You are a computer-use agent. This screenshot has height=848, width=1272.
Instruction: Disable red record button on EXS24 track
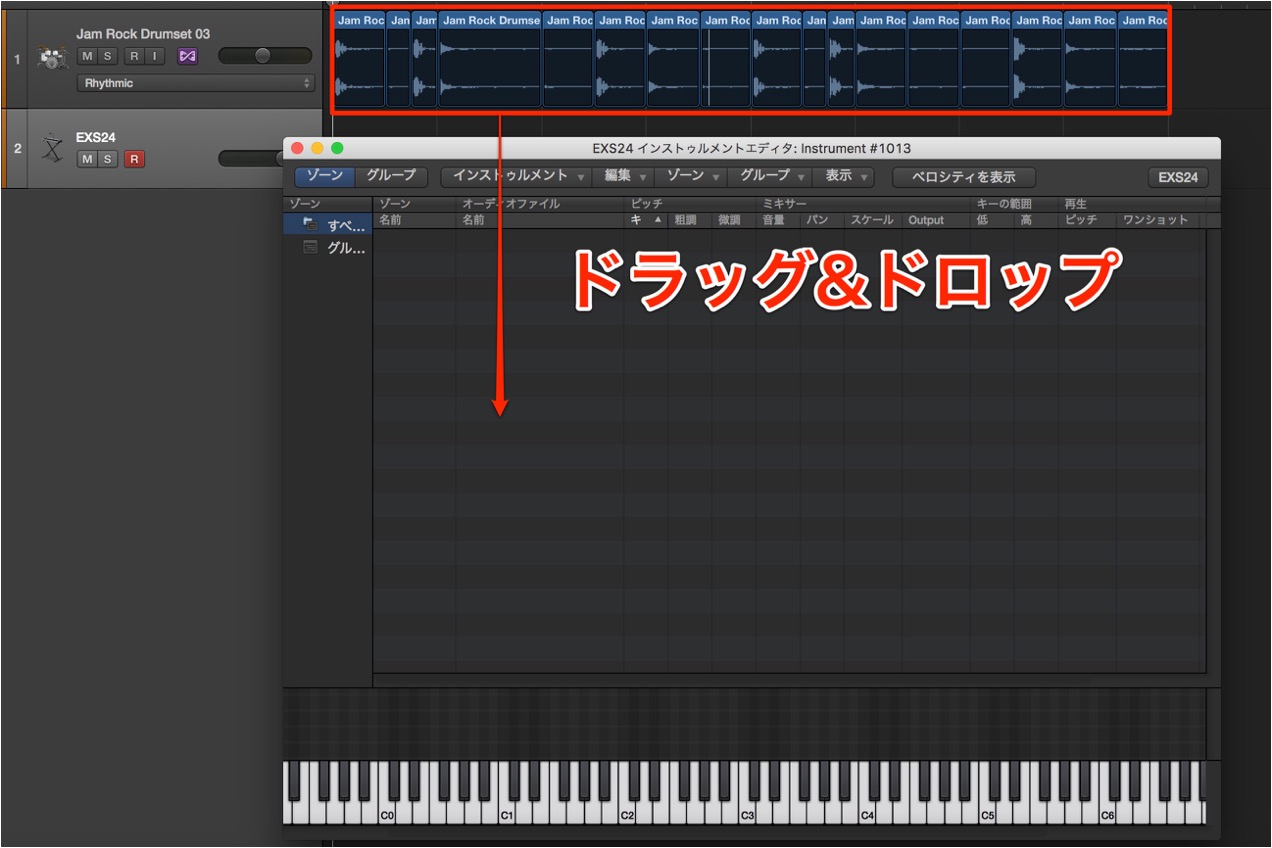point(134,159)
